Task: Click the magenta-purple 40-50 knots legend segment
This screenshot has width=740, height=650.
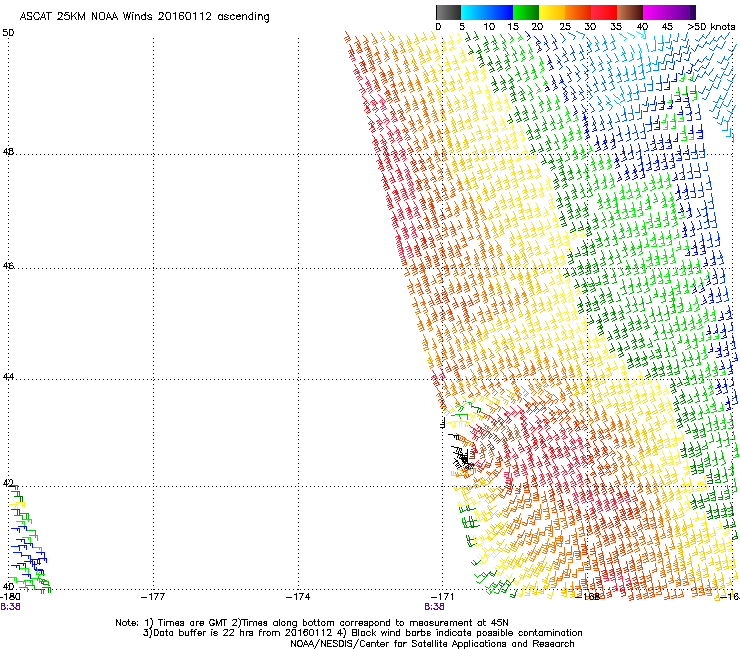Action: [x=669, y=12]
